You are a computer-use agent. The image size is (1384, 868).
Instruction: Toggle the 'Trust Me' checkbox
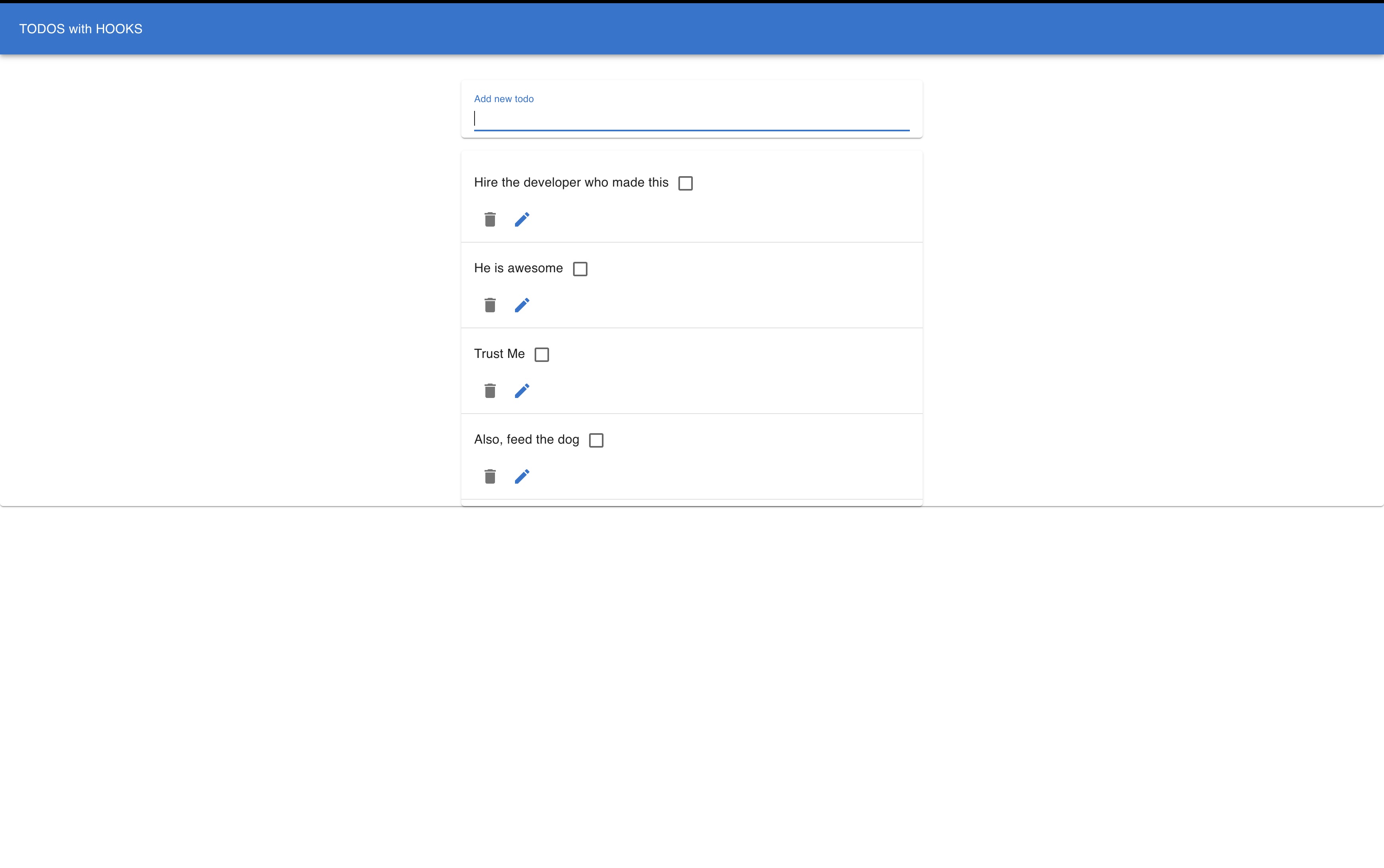coord(541,354)
